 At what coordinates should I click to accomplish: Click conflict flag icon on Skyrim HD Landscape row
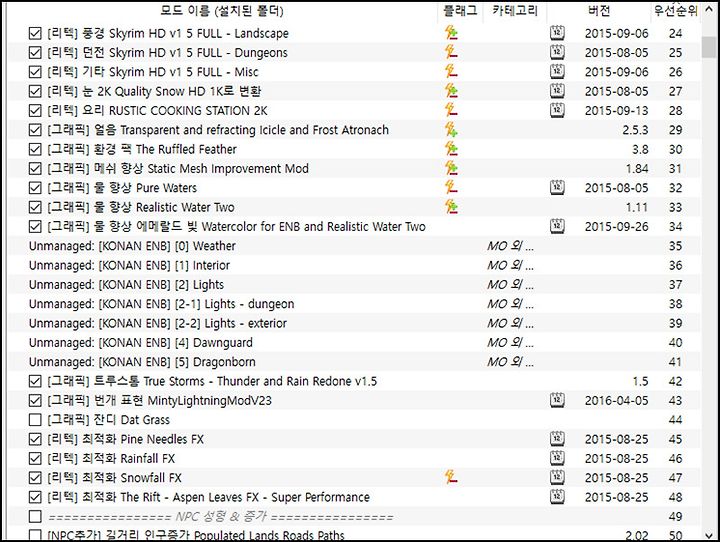click(451, 33)
